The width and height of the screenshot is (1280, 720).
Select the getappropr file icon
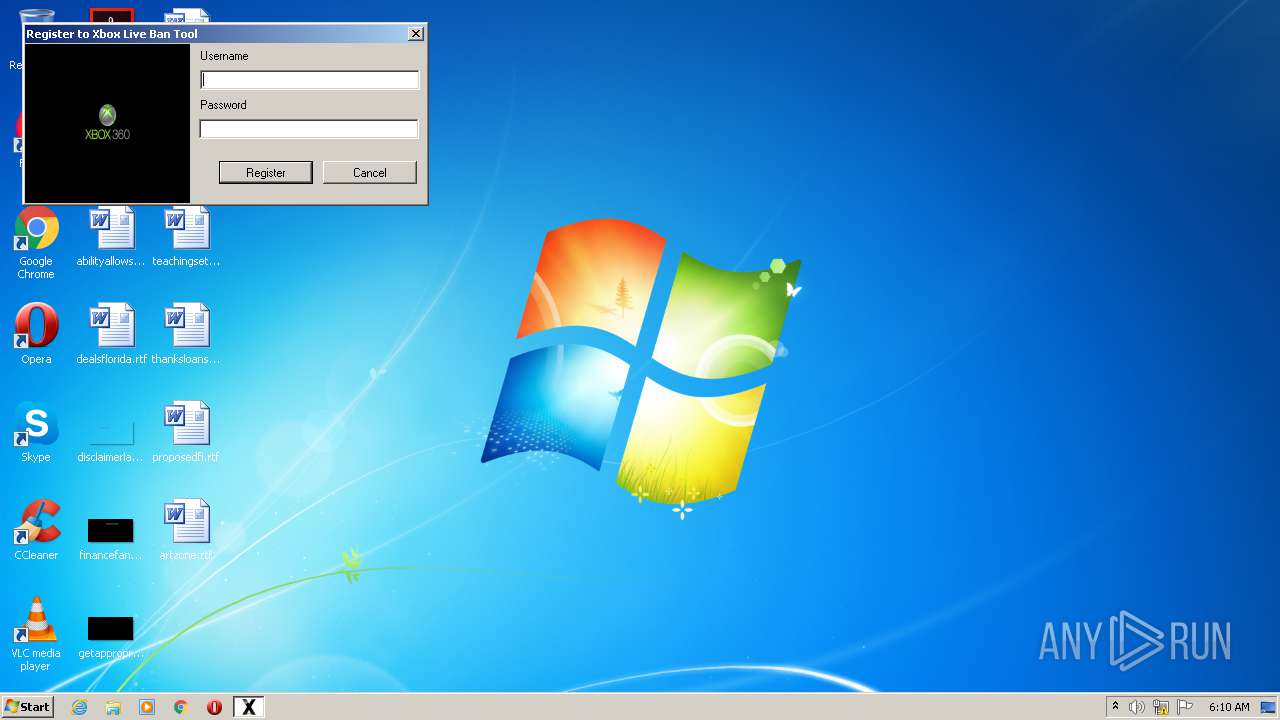click(x=111, y=637)
